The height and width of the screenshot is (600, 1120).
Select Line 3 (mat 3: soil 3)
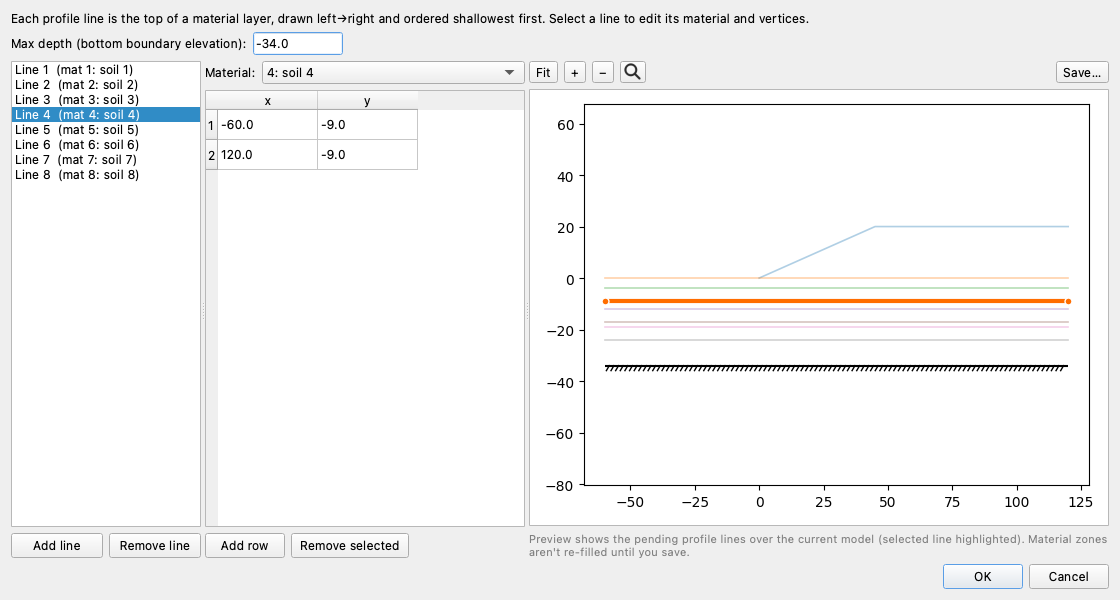click(x=106, y=99)
